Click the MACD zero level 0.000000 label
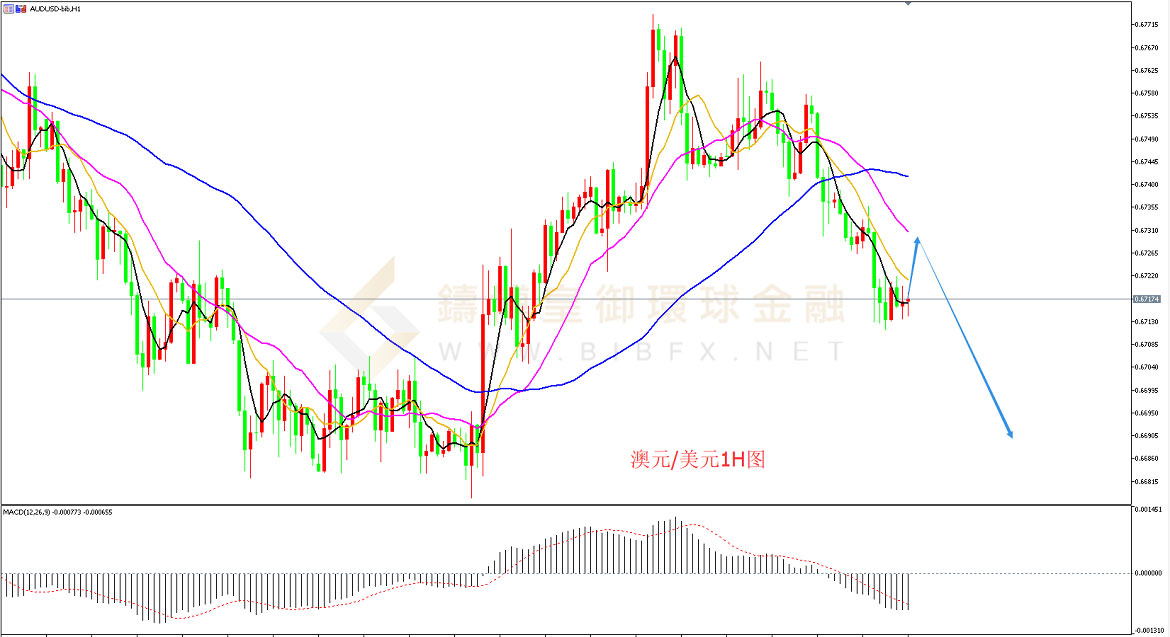The width and height of the screenshot is (1170, 637). coord(1149,574)
